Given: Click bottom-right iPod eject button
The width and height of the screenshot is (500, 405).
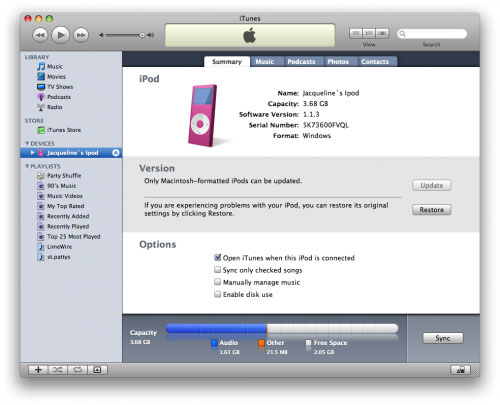Looking at the screenshot, I should click(x=460, y=370).
